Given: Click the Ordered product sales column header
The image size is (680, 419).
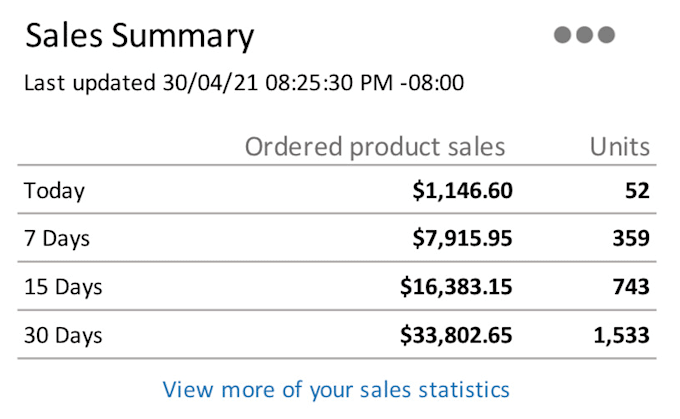Looking at the screenshot, I should tap(375, 147).
